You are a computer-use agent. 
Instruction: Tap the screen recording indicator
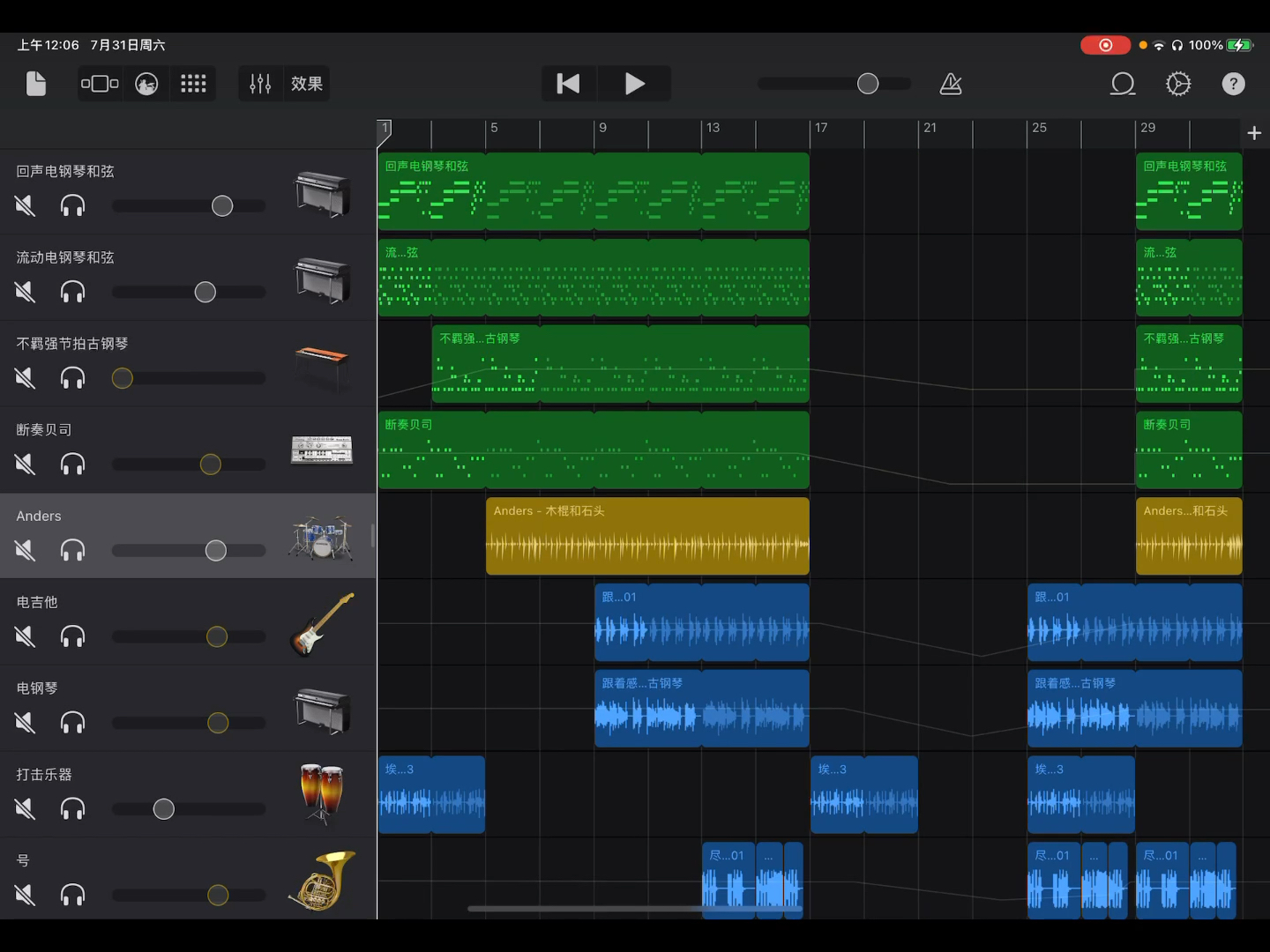pos(1105,45)
